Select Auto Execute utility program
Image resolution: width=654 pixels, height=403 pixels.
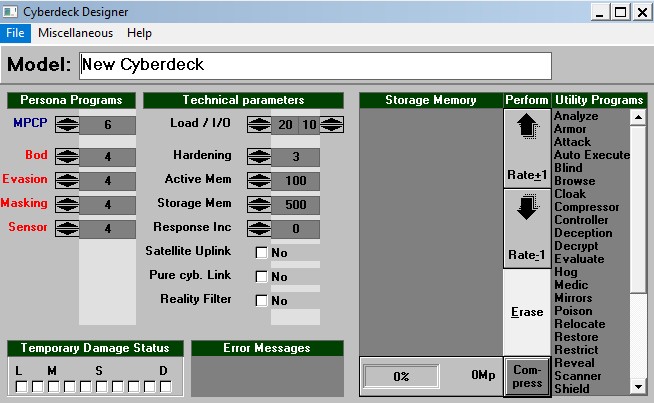pyautogui.click(x=592, y=155)
